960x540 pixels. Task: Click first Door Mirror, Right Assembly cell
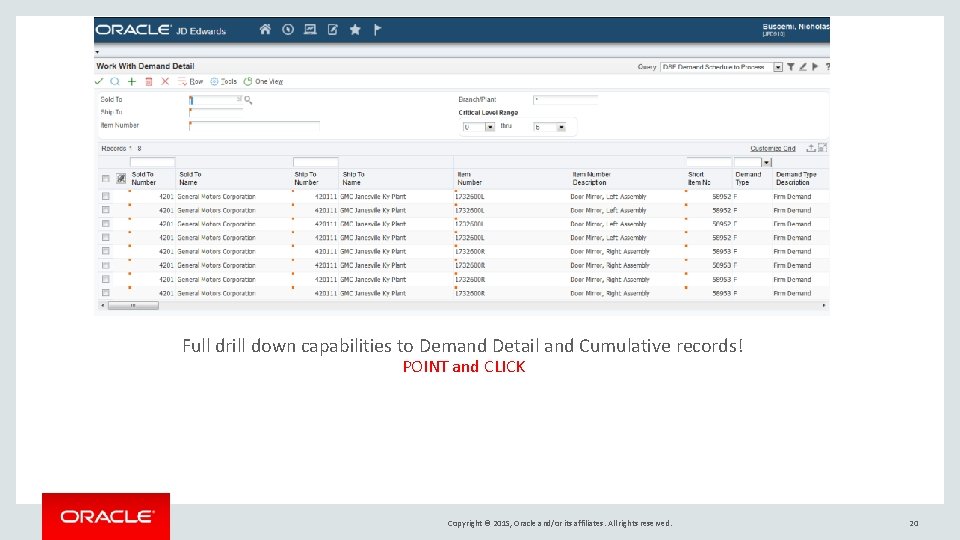click(x=609, y=252)
